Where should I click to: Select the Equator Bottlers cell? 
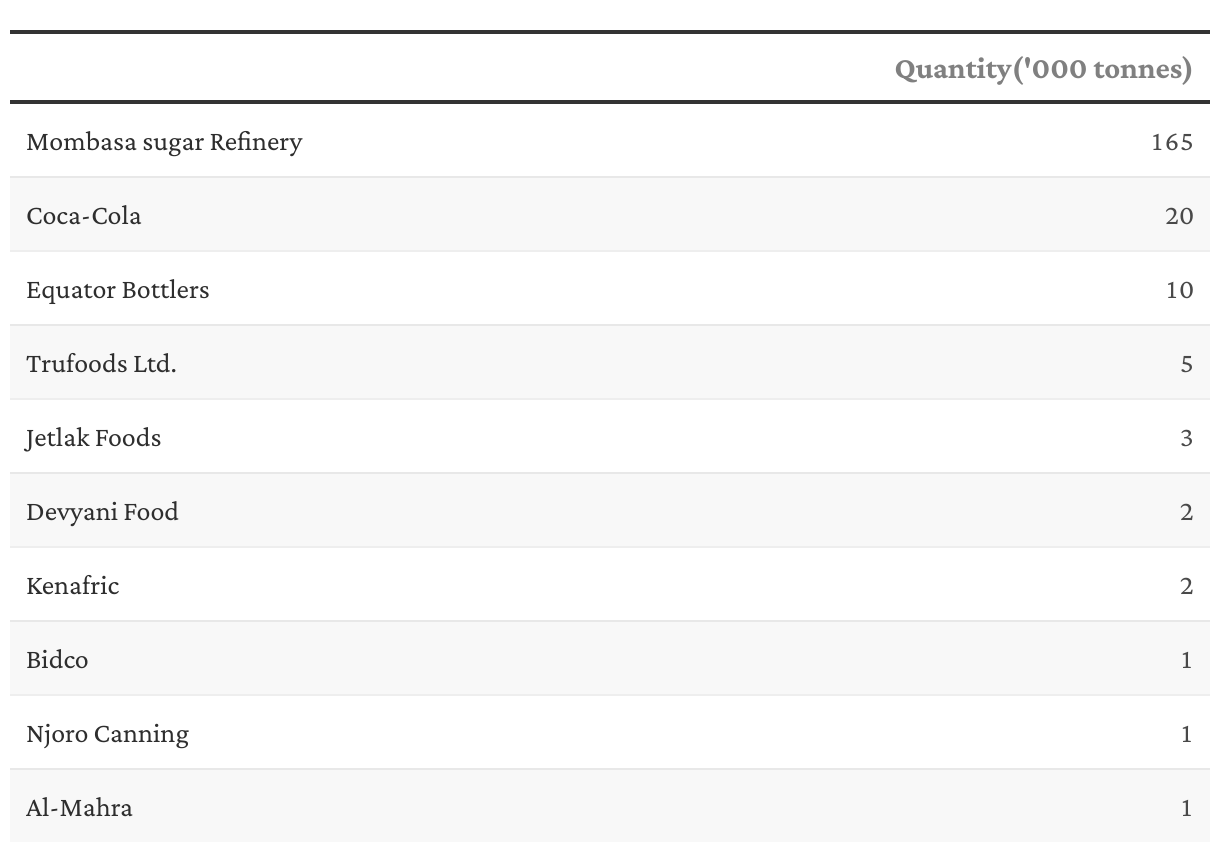pyautogui.click(x=118, y=290)
